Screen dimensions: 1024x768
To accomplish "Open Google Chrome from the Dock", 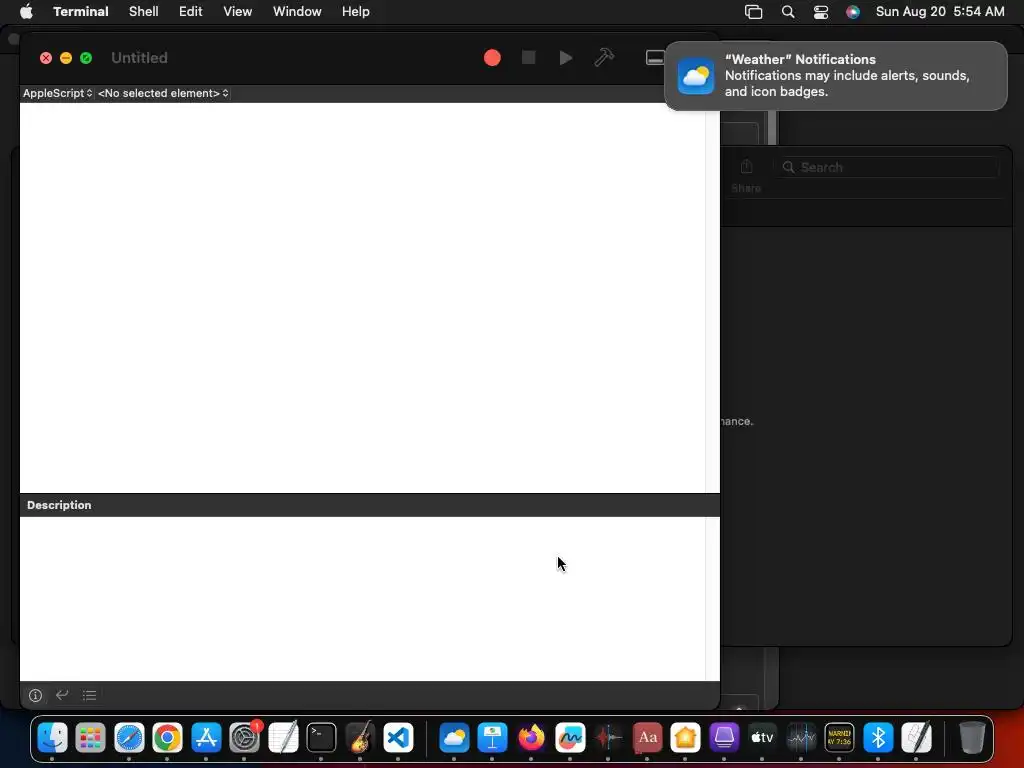I will [168, 738].
